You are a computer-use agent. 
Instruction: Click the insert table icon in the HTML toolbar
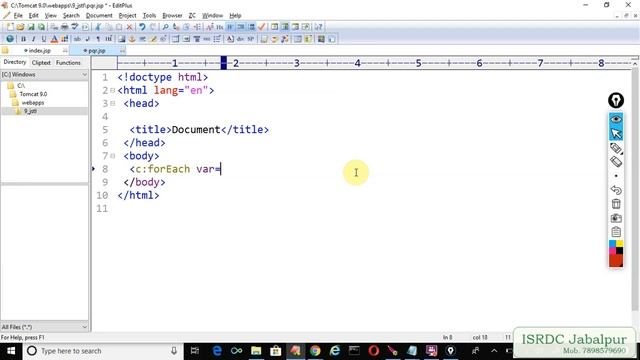click(x=176, y=39)
